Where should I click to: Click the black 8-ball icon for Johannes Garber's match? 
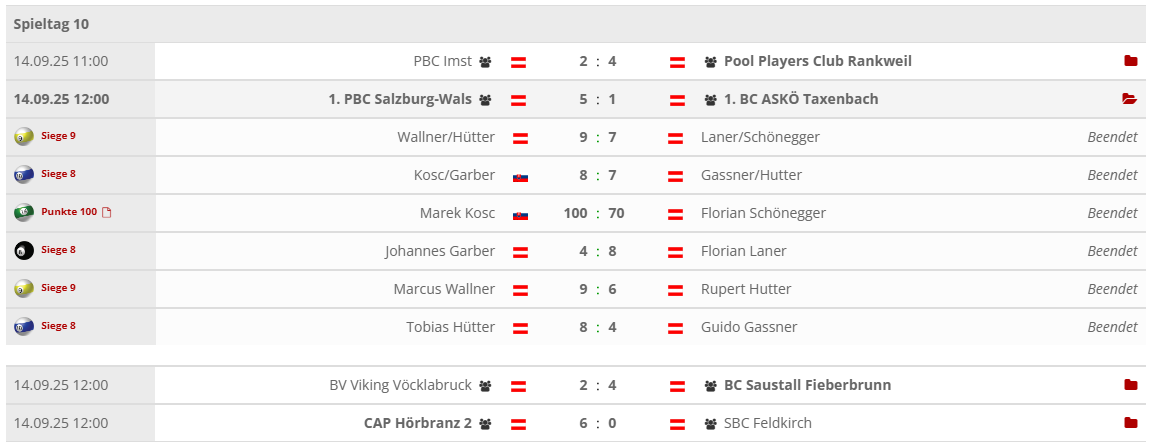tap(24, 251)
